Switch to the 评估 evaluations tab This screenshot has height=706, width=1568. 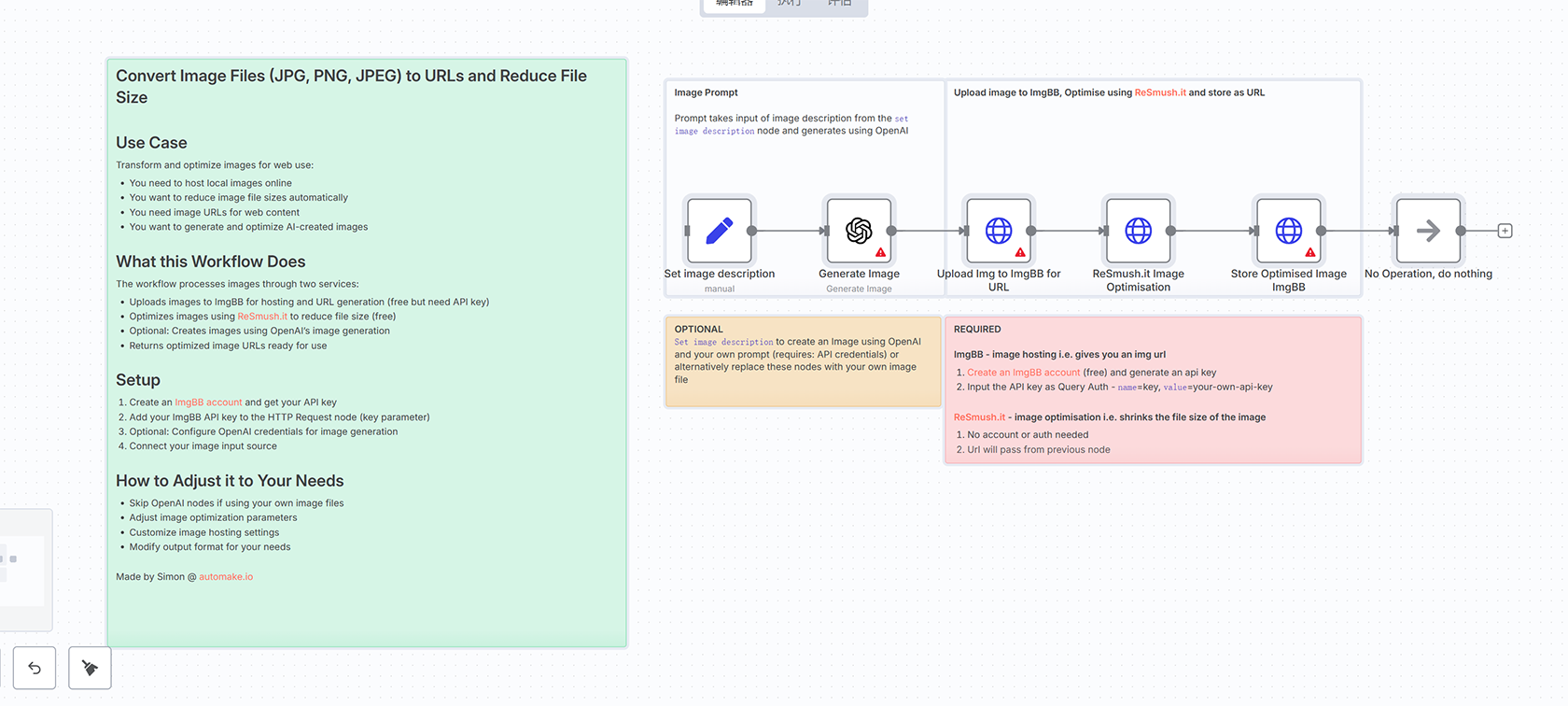tap(839, 4)
